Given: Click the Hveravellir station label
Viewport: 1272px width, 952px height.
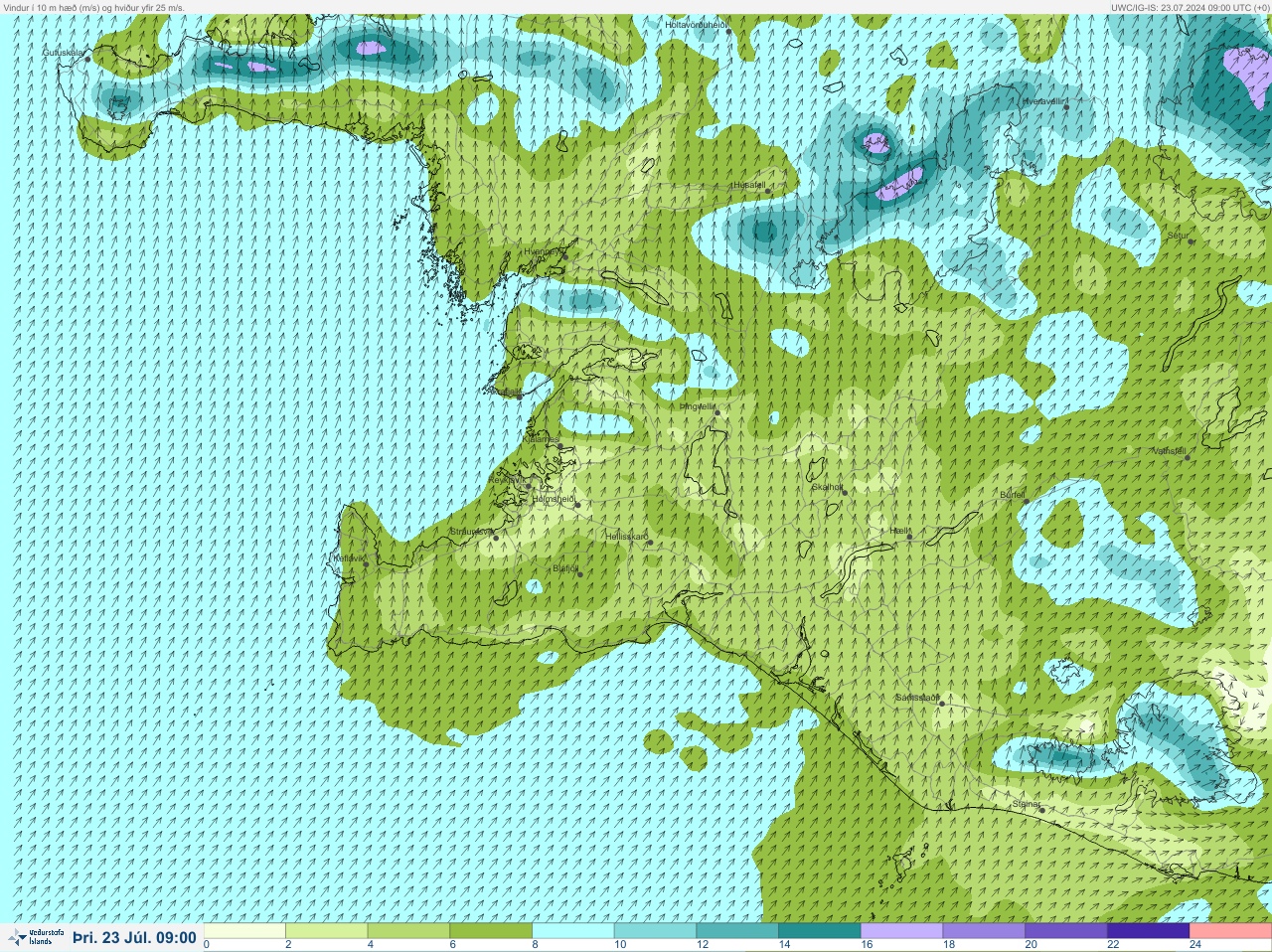Looking at the screenshot, I should point(1043,100).
